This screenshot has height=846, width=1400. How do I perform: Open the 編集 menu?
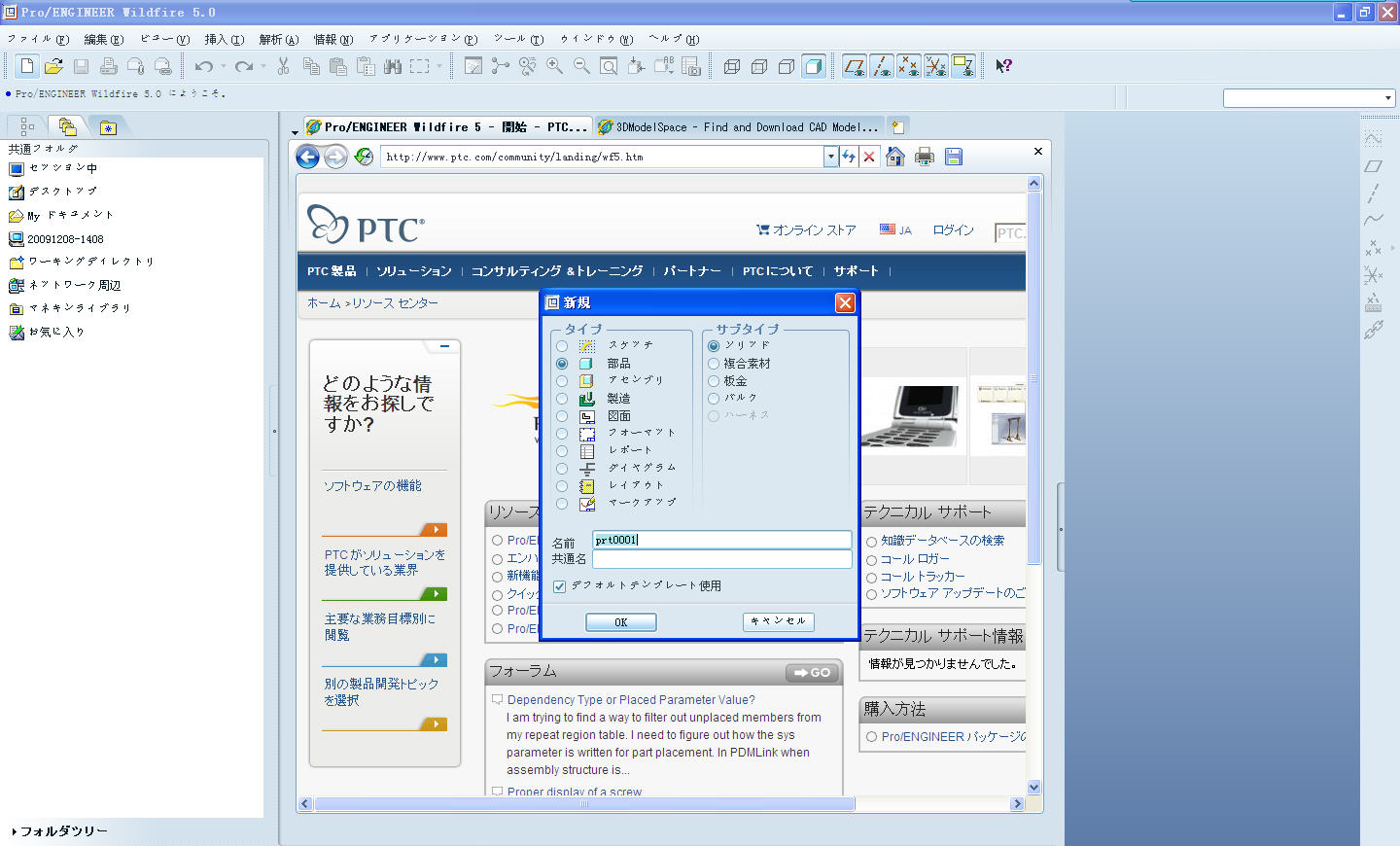tap(103, 40)
